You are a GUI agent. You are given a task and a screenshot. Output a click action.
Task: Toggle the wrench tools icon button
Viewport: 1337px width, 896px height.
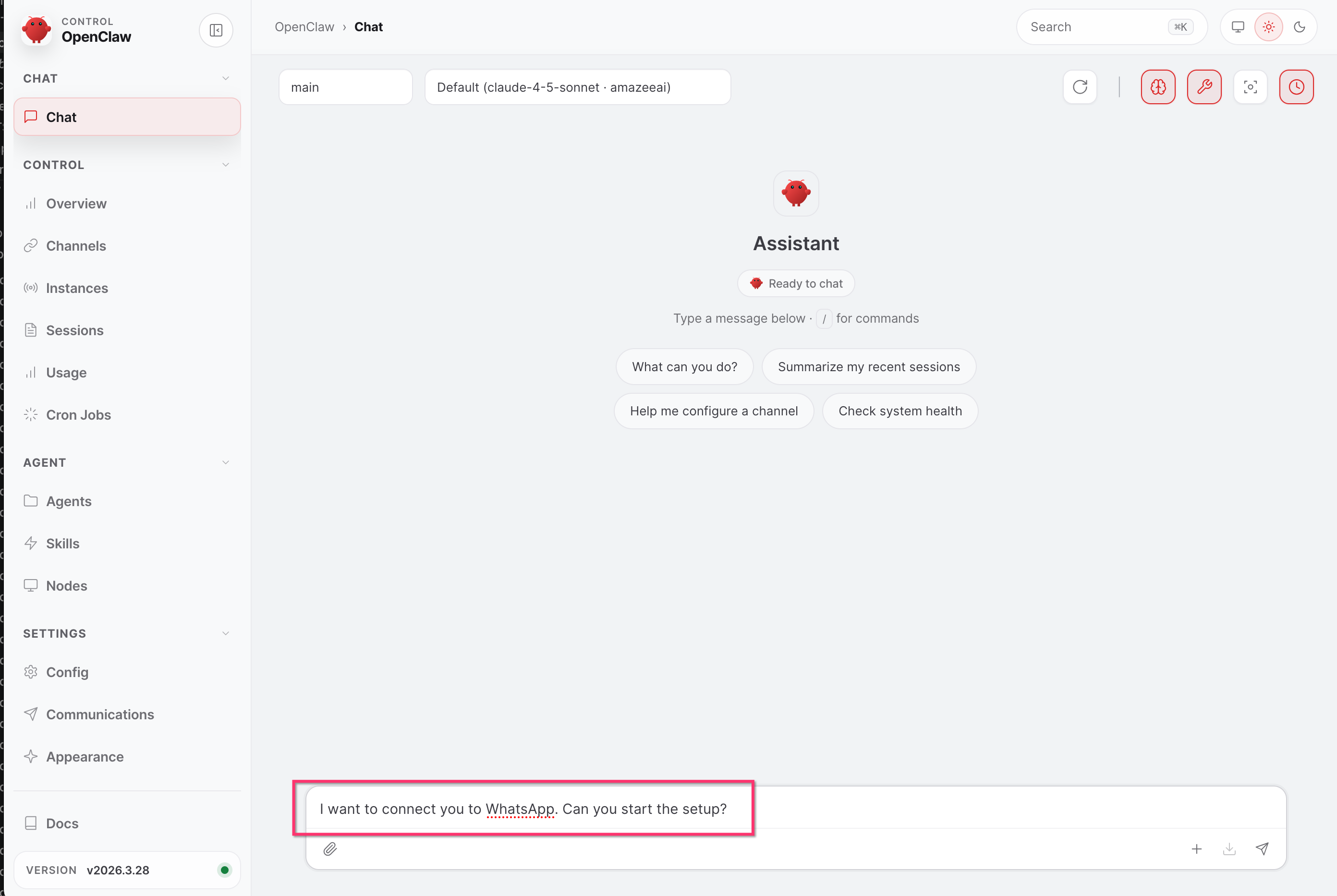click(1204, 87)
